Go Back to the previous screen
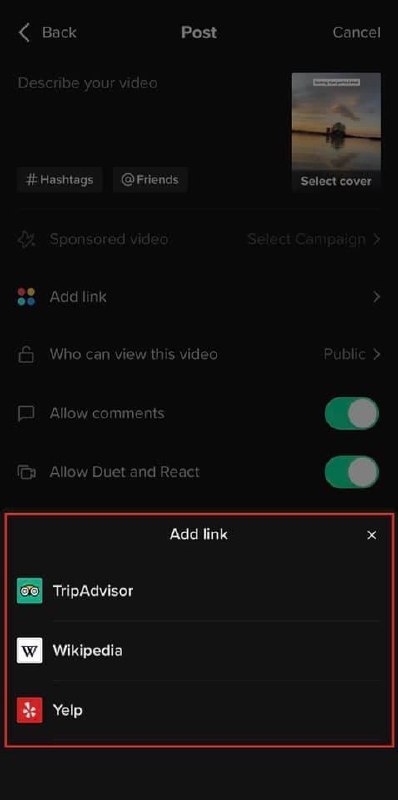Screen dimensions: 398x800 [46, 33]
